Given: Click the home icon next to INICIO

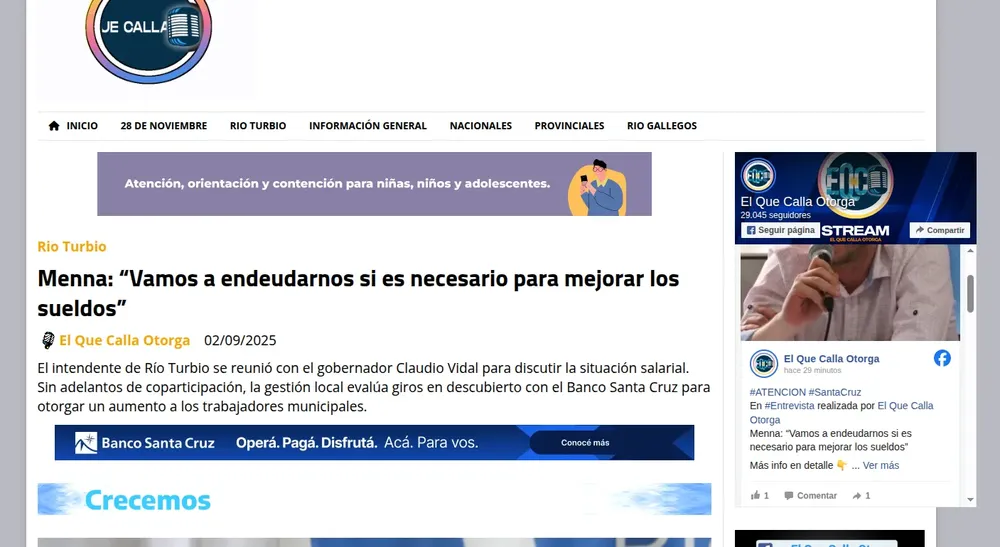Looking at the screenshot, I should (54, 126).
